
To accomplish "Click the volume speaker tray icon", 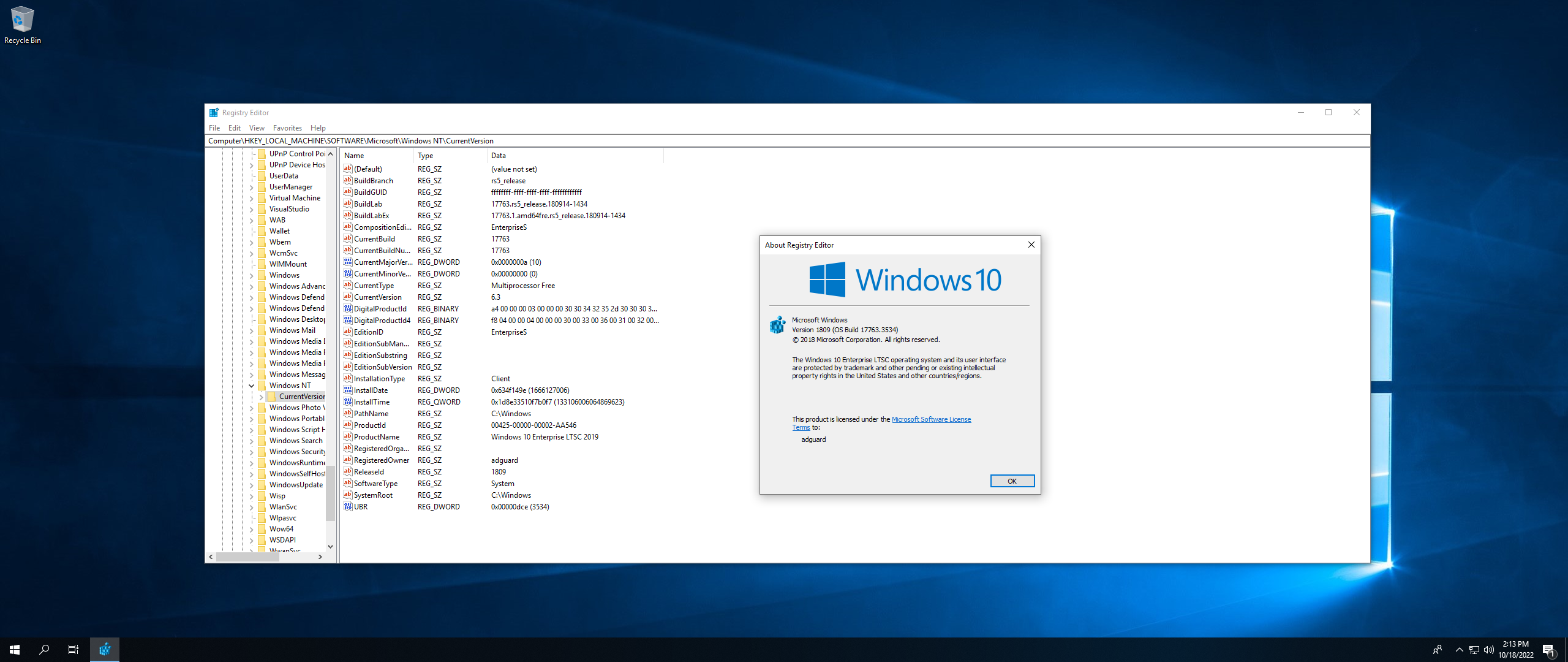I will coord(1489,650).
